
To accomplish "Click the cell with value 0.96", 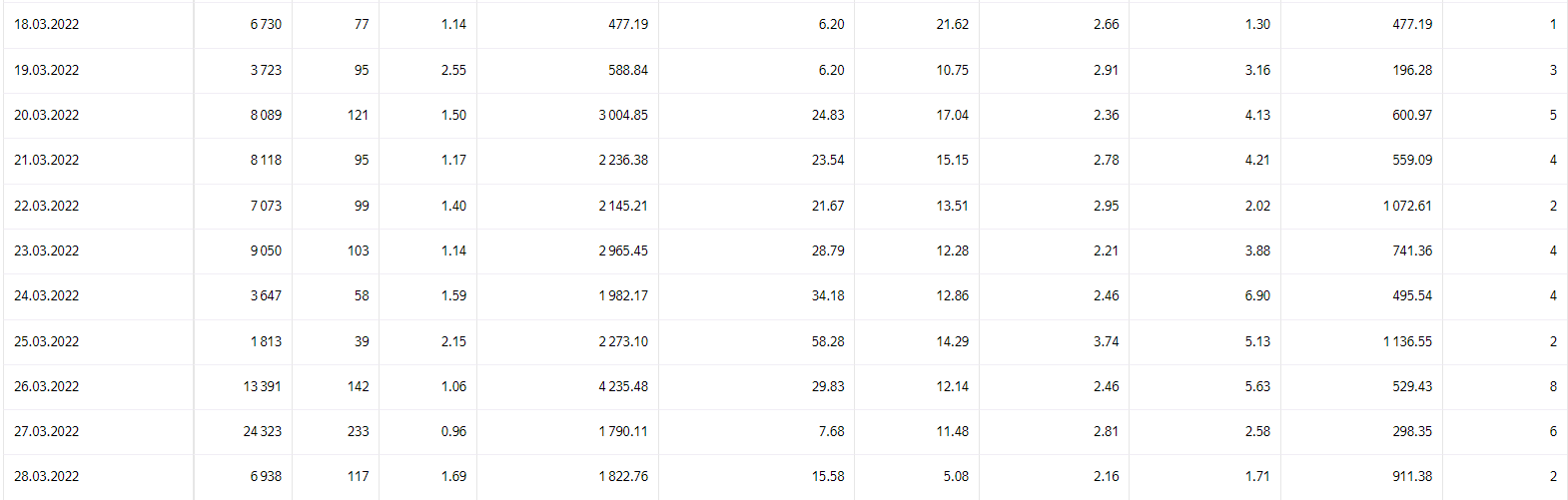I will tap(453, 431).
